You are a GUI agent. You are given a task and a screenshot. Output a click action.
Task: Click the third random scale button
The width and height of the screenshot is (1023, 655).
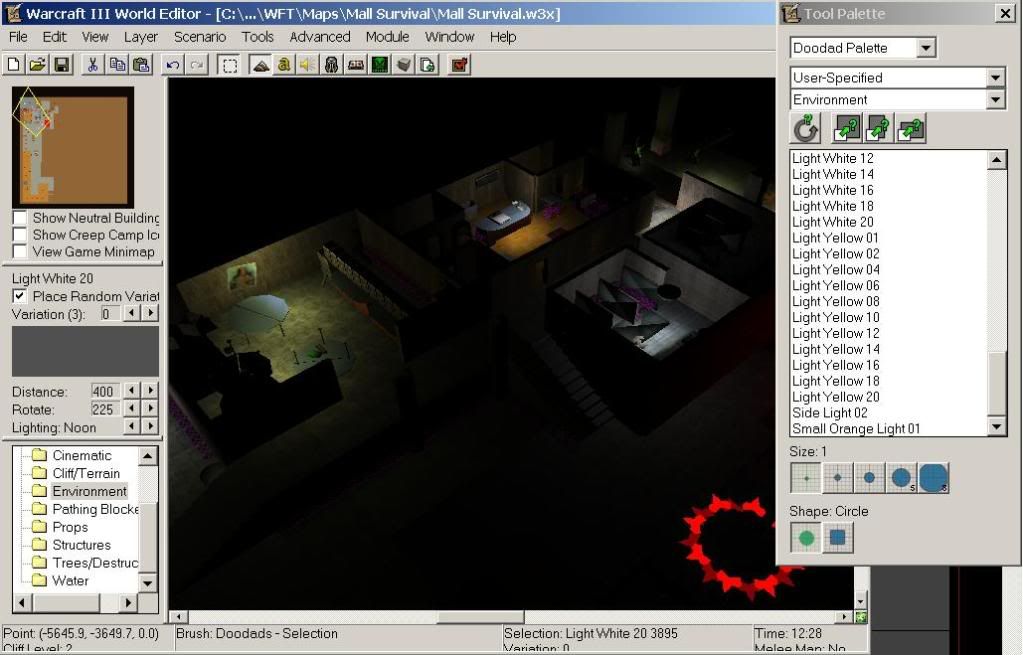[910, 129]
